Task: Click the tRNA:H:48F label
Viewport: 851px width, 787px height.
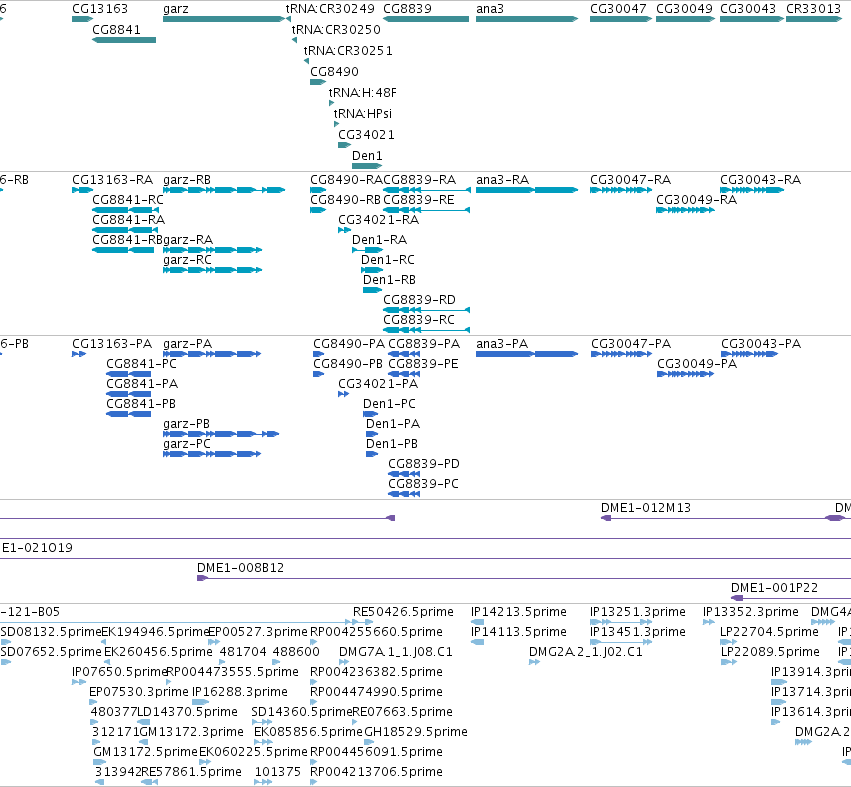Action: (363, 93)
